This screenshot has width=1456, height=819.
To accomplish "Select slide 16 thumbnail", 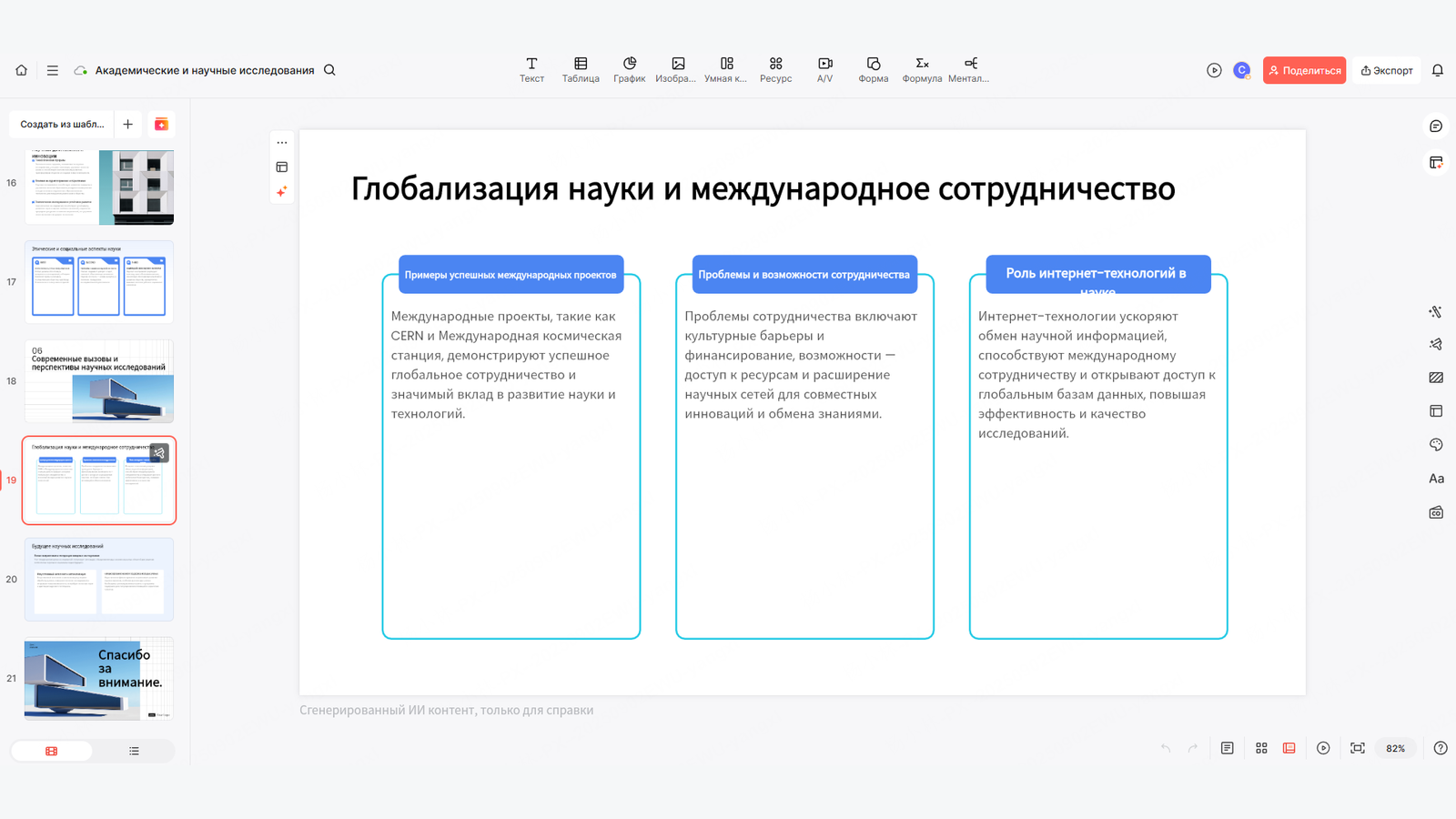I will coord(99,187).
